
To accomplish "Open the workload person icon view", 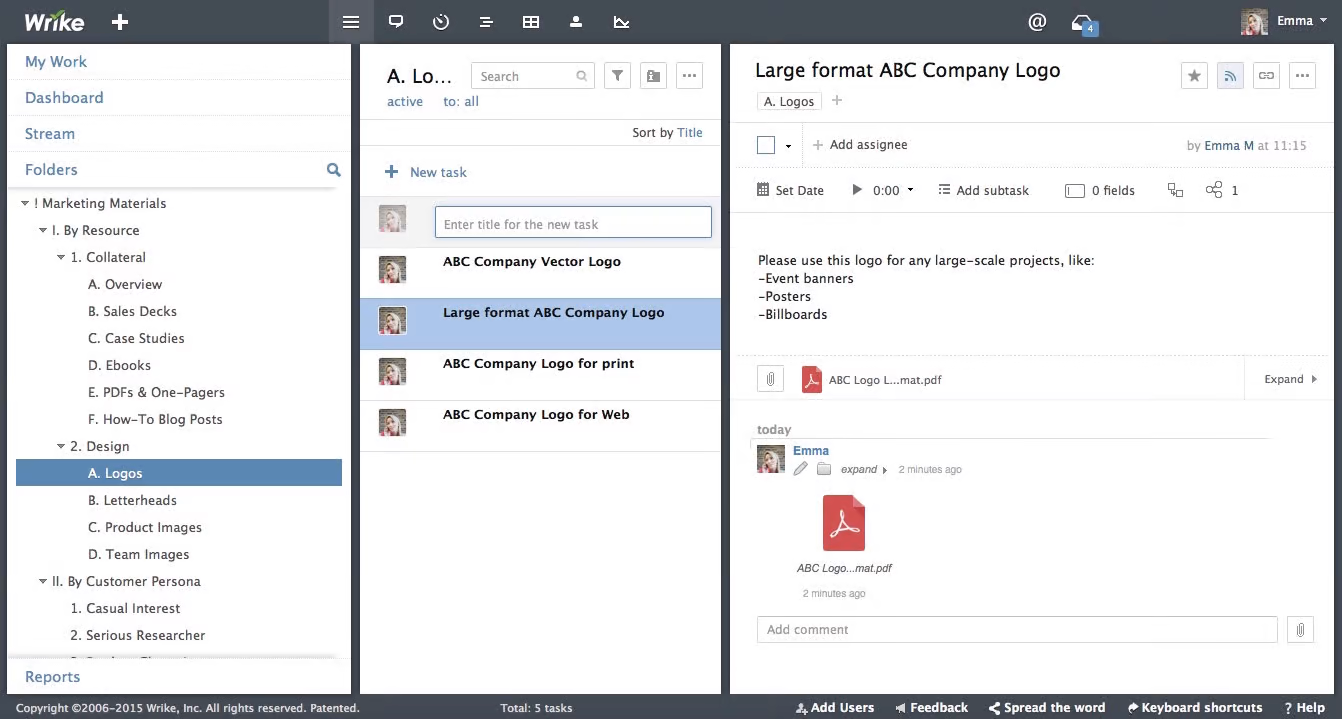I will coord(576,21).
